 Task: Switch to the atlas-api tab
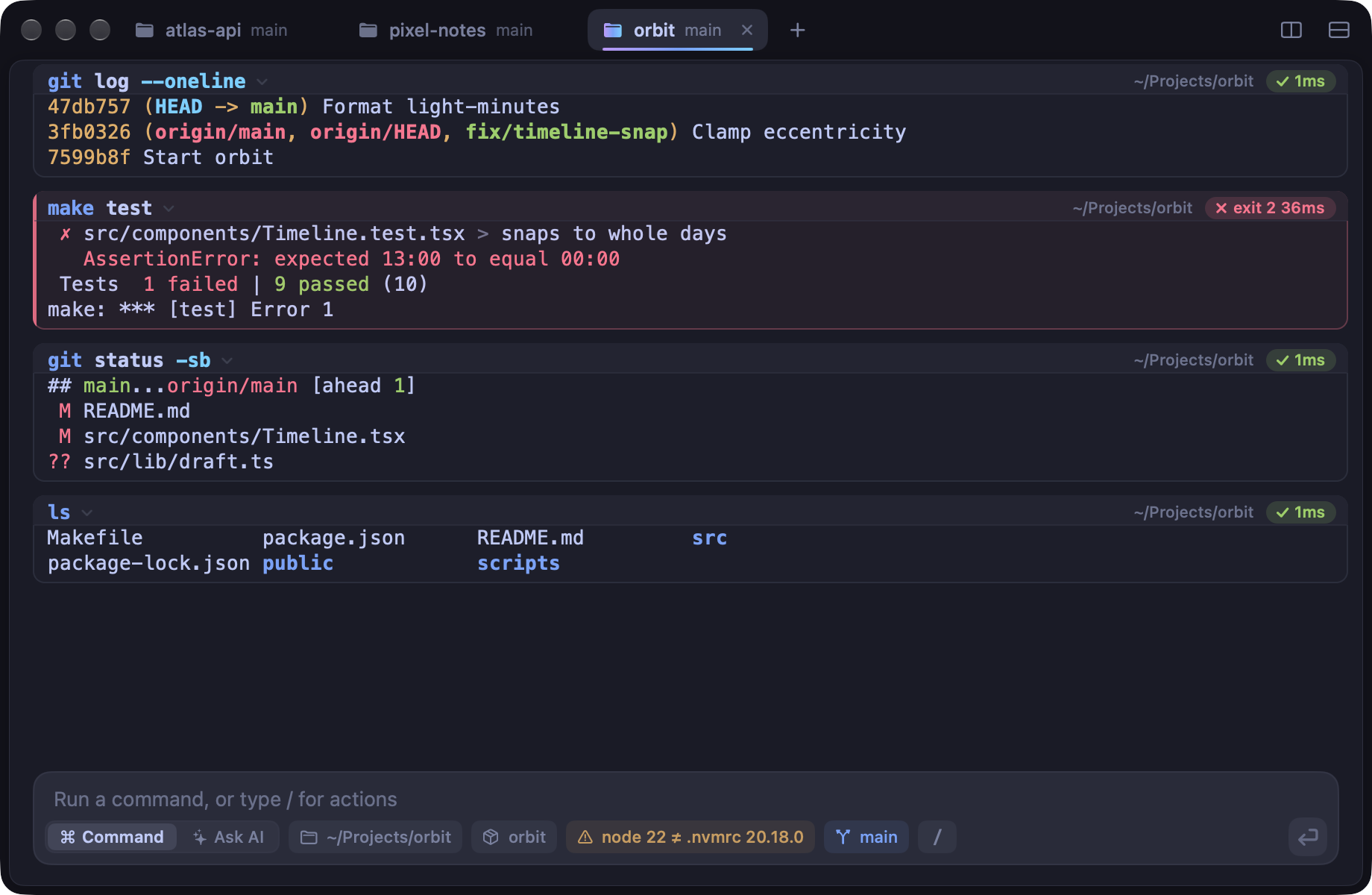coord(211,30)
